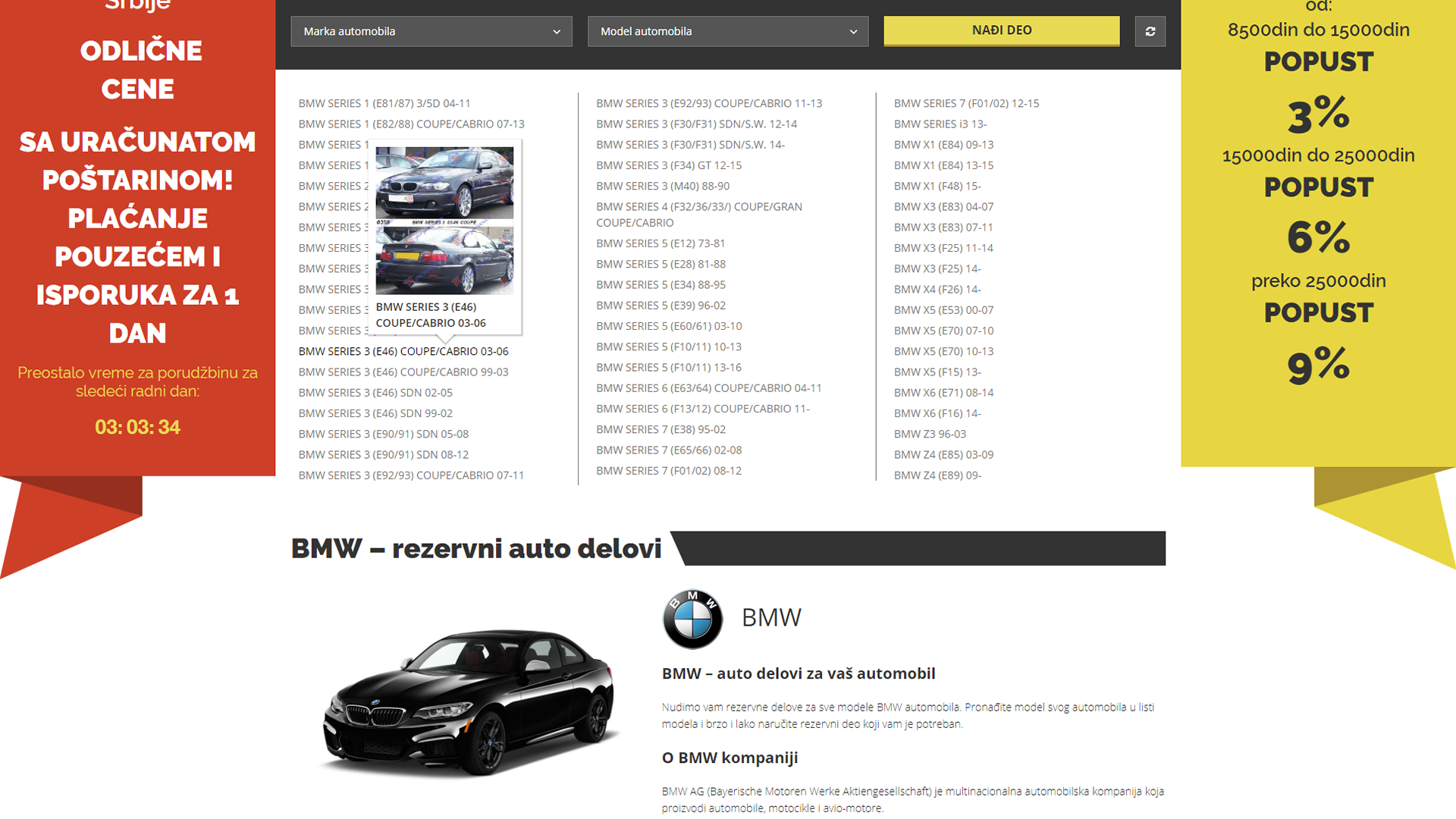Select BMW Z4 (E89) 09-

pos(937,475)
